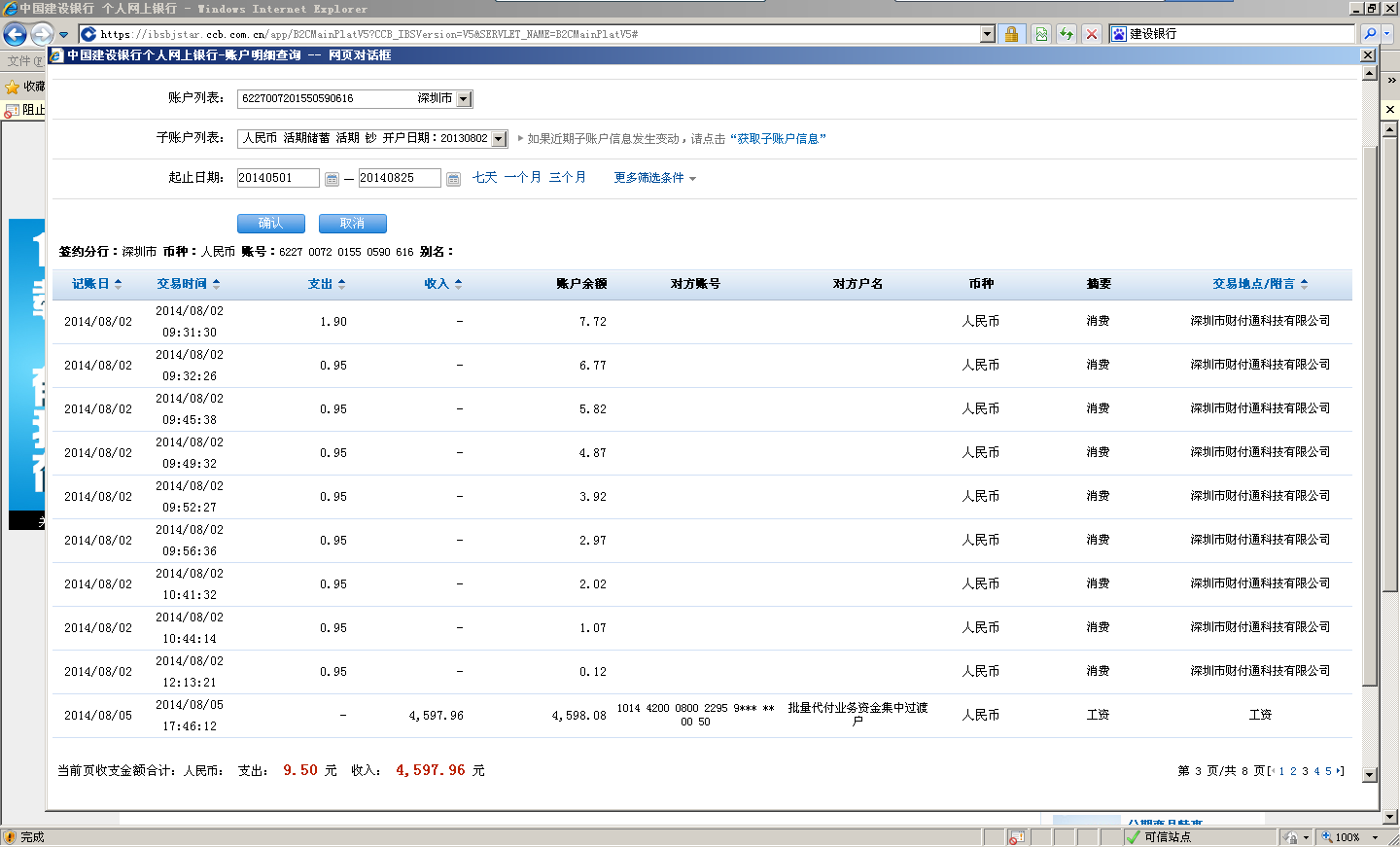The image size is (1400, 847).
Task: Click the start date input field
Action: tap(277, 178)
